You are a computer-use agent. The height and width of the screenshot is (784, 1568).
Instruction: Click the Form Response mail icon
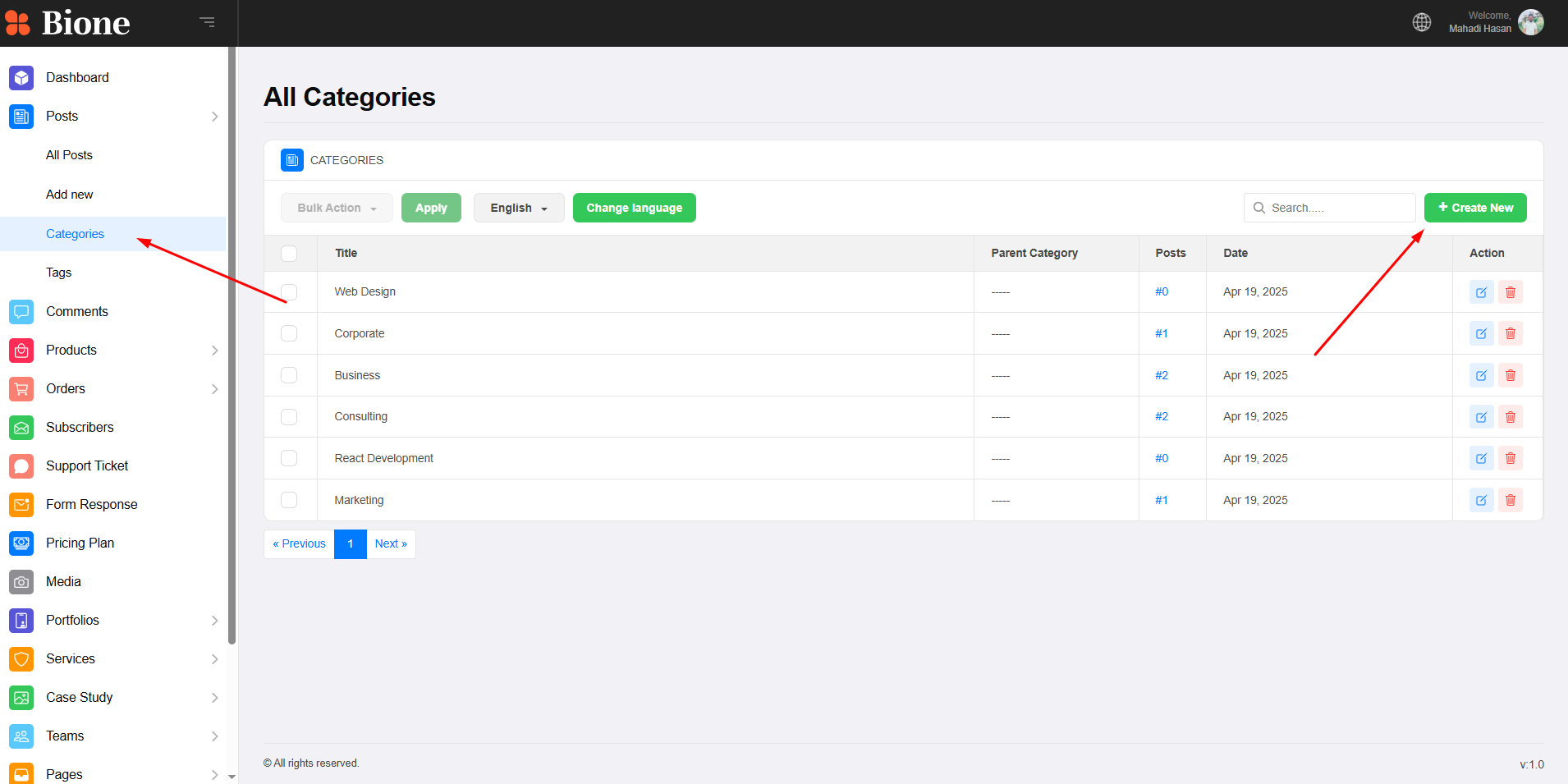click(x=21, y=505)
